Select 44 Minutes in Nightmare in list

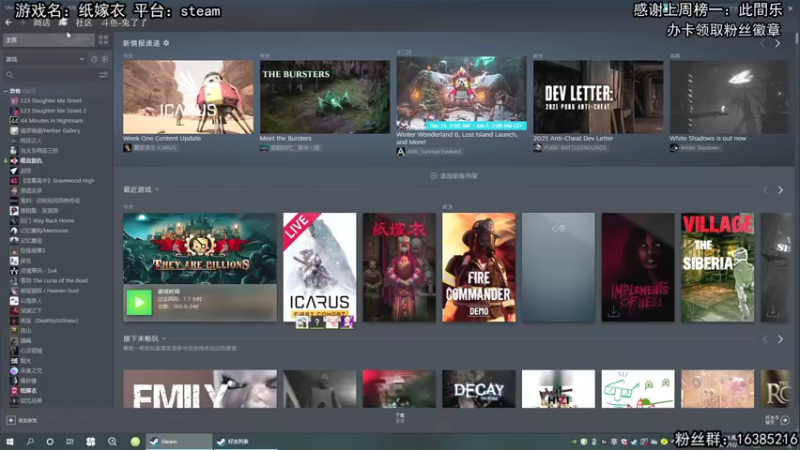coord(52,121)
